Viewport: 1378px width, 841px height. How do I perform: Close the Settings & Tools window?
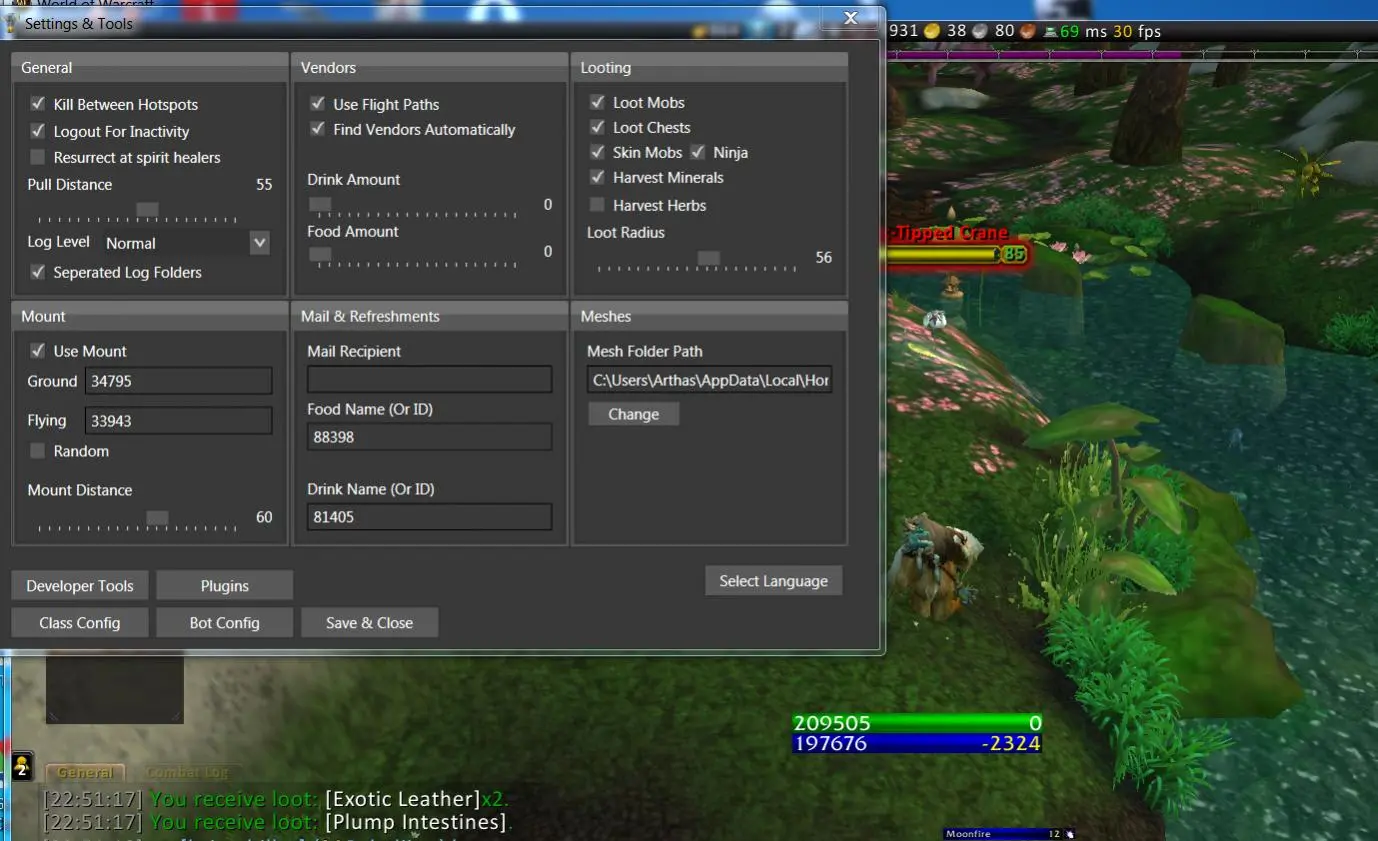(x=851, y=17)
